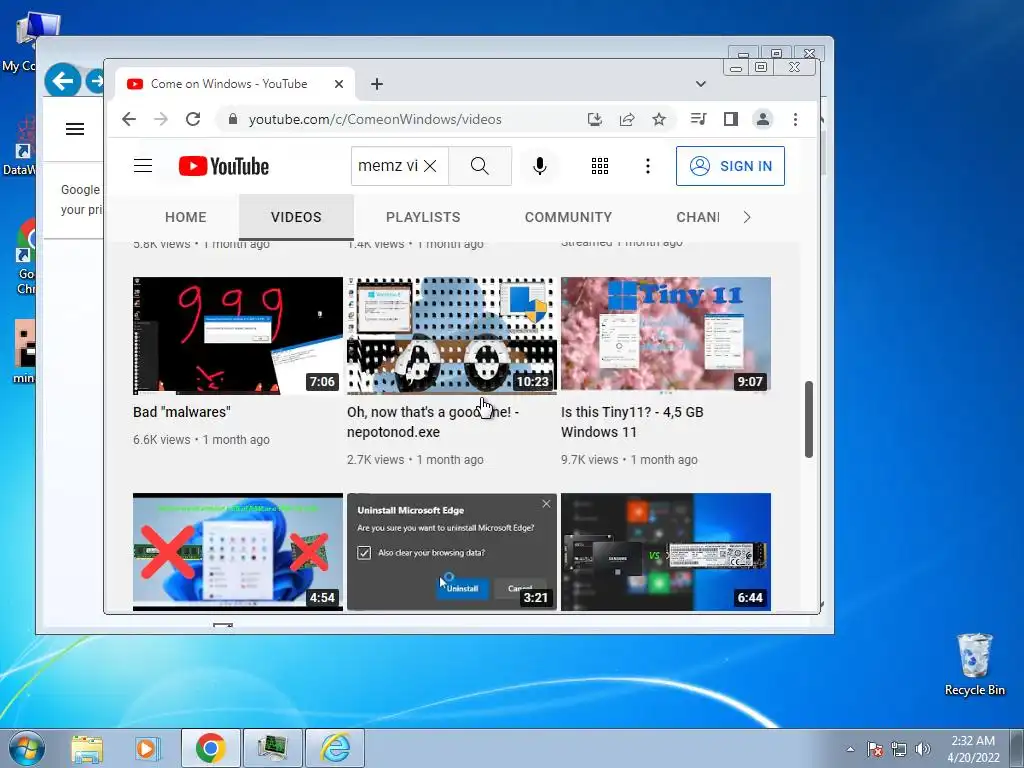The height and width of the screenshot is (768, 1024).
Task: Click the padlock site info icon
Action: pos(232,119)
